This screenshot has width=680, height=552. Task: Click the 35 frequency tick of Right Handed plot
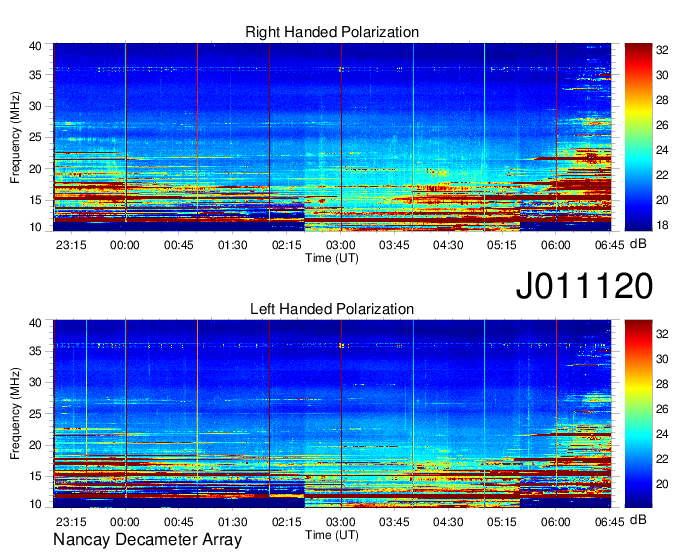[x=35, y=75]
